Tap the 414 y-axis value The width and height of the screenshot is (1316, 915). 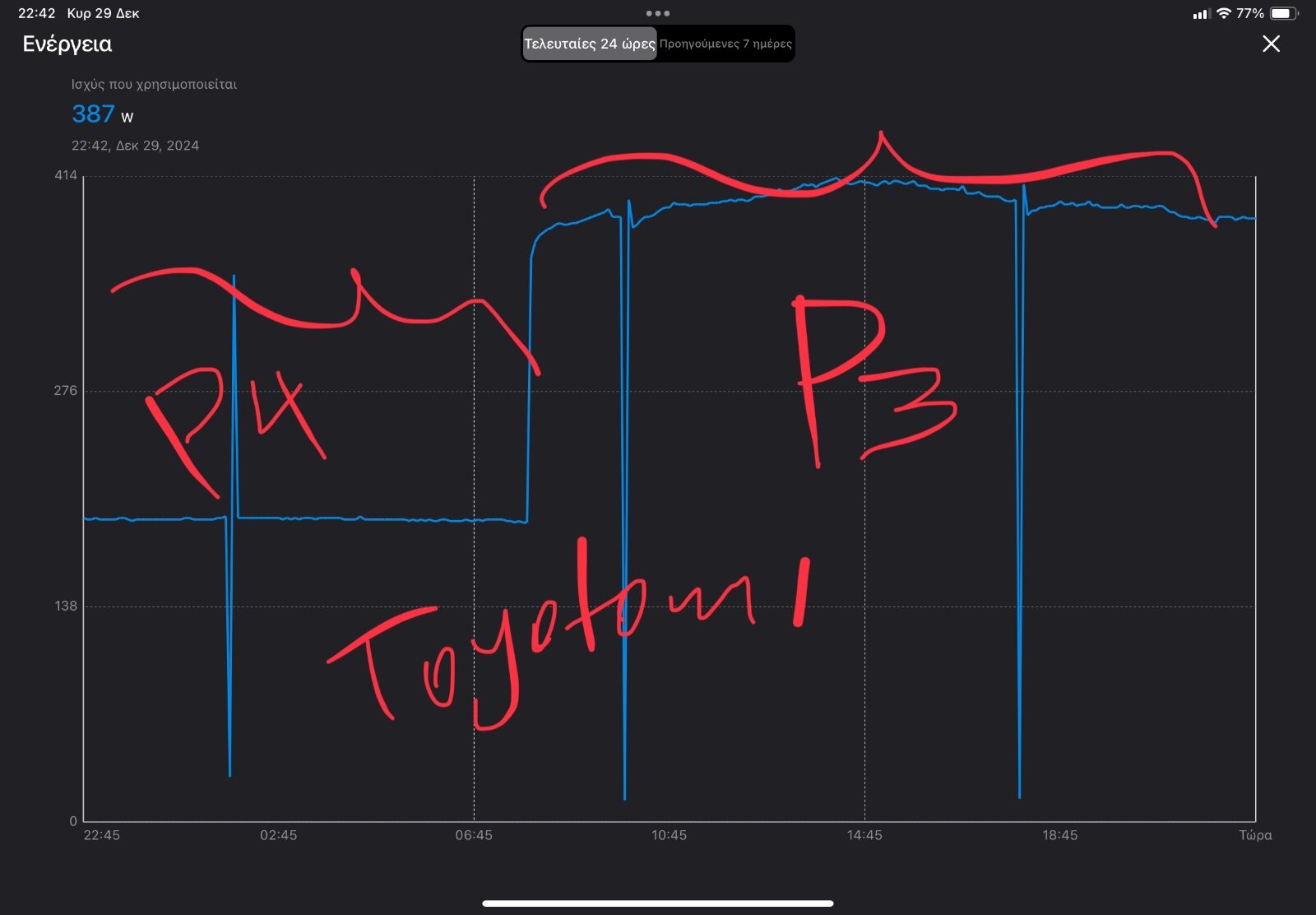[66, 175]
